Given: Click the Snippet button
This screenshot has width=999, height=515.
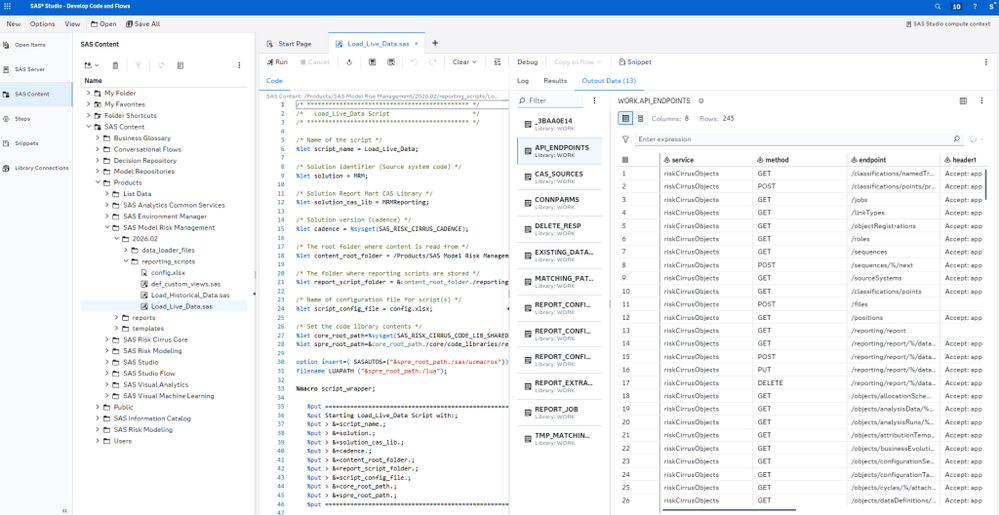Looking at the screenshot, I should coord(635,62).
